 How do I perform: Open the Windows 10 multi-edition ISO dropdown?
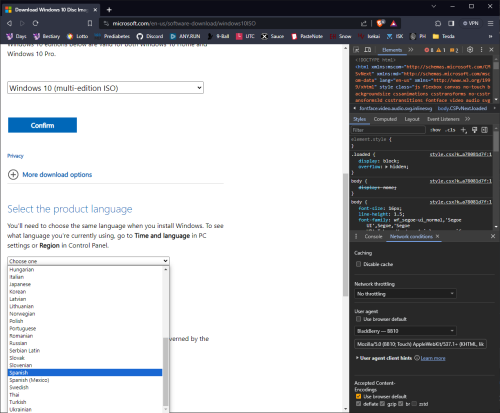click(x=105, y=88)
